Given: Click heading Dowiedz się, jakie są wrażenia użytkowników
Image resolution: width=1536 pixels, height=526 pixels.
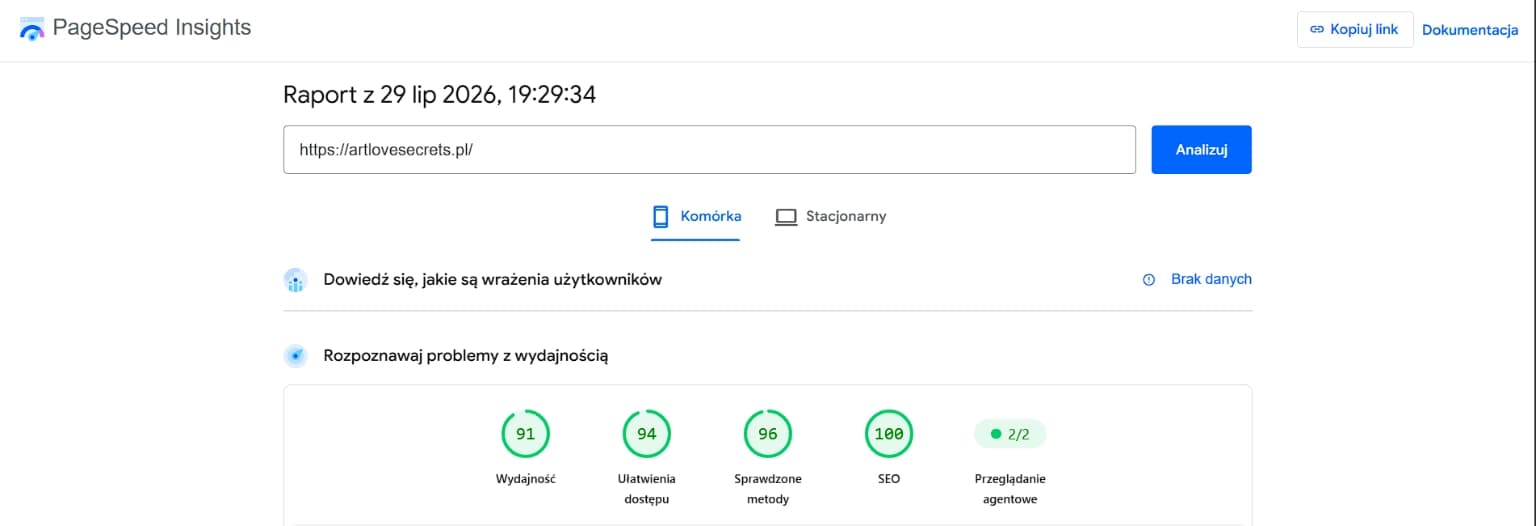Looking at the screenshot, I should (492, 280).
